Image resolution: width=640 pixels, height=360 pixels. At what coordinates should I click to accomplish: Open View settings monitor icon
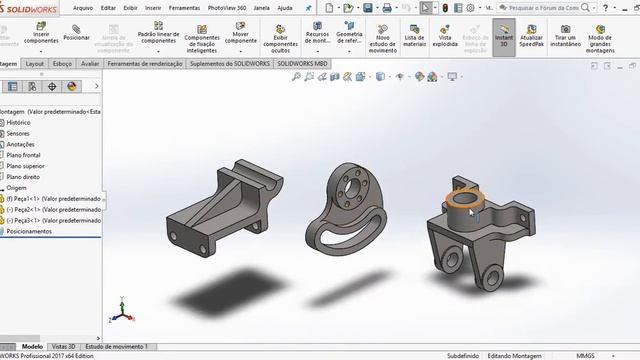click(x=452, y=76)
